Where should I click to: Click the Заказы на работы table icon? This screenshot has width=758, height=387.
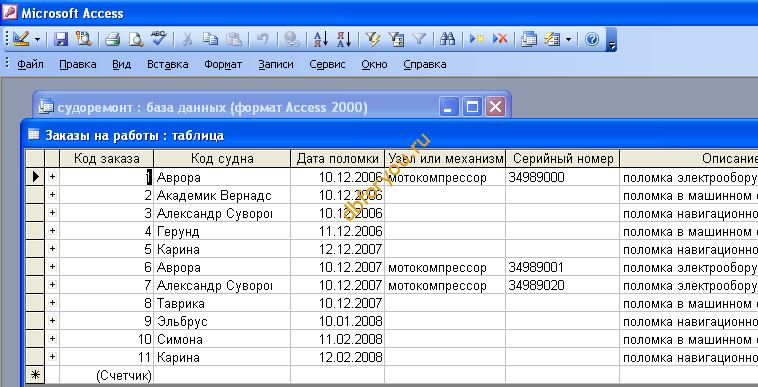[x=33, y=135]
